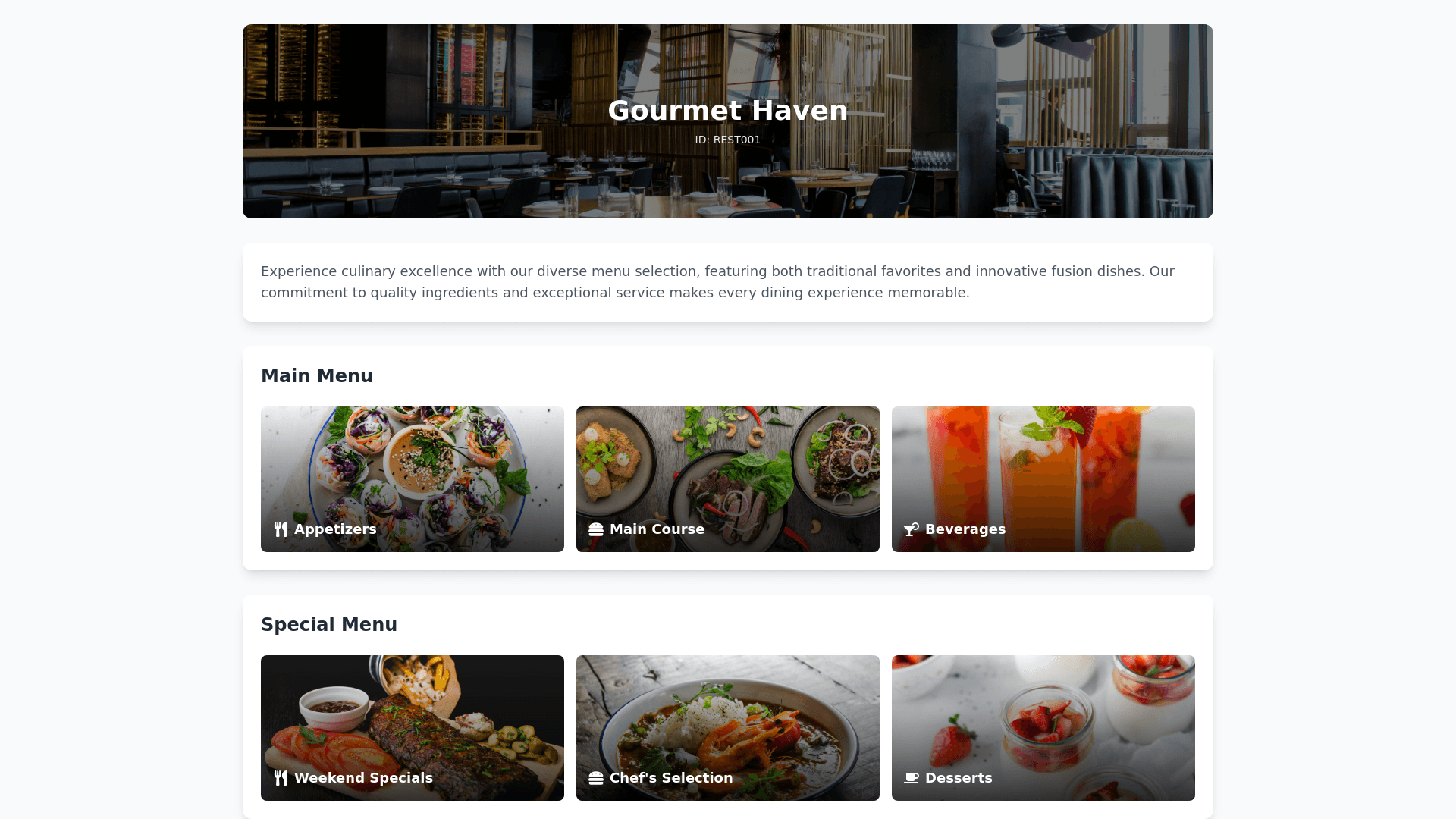Open the Chef's Selection card
The height and width of the screenshot is (819, 1456).
coord(728,728)
